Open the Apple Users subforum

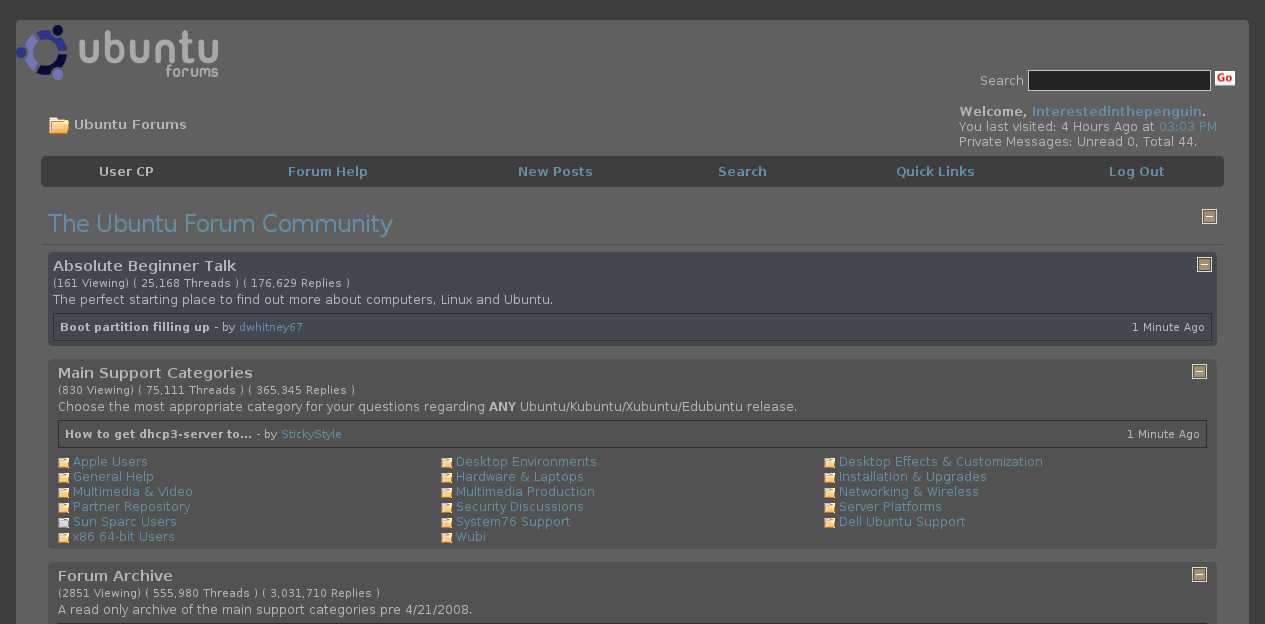pyautogui.click(x=110, y=462)
